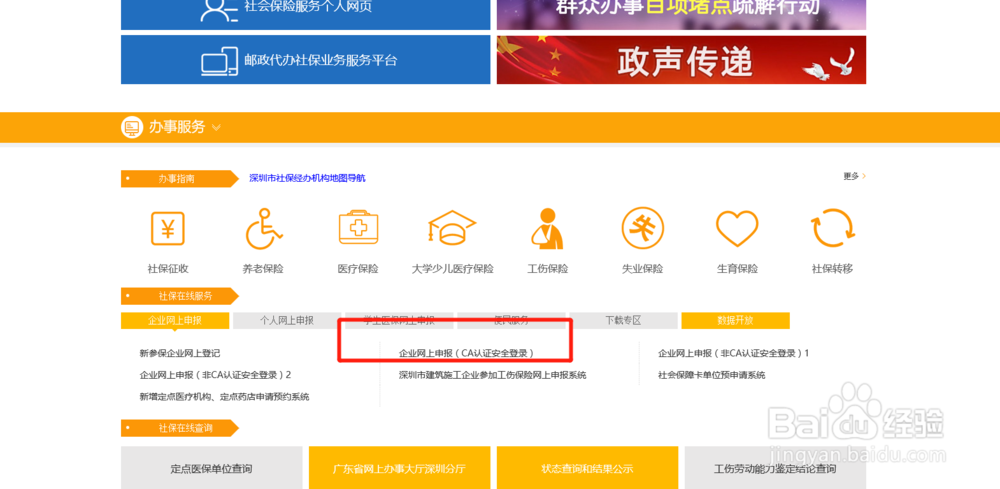1000x489 pixels.
Task: Open the 养老保险 wheelchair icon
Action: 263,228
